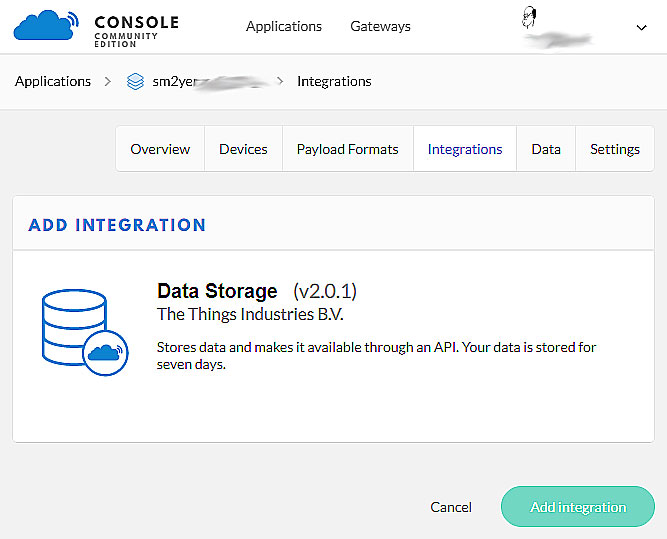Click the Add integration button

(x=578, y=507)
